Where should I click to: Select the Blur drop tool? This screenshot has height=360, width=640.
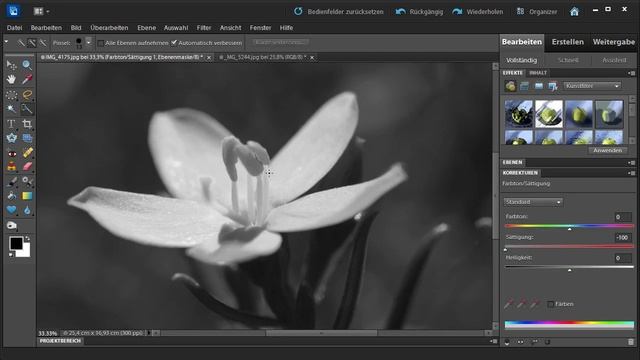click(x=27, y=210)
